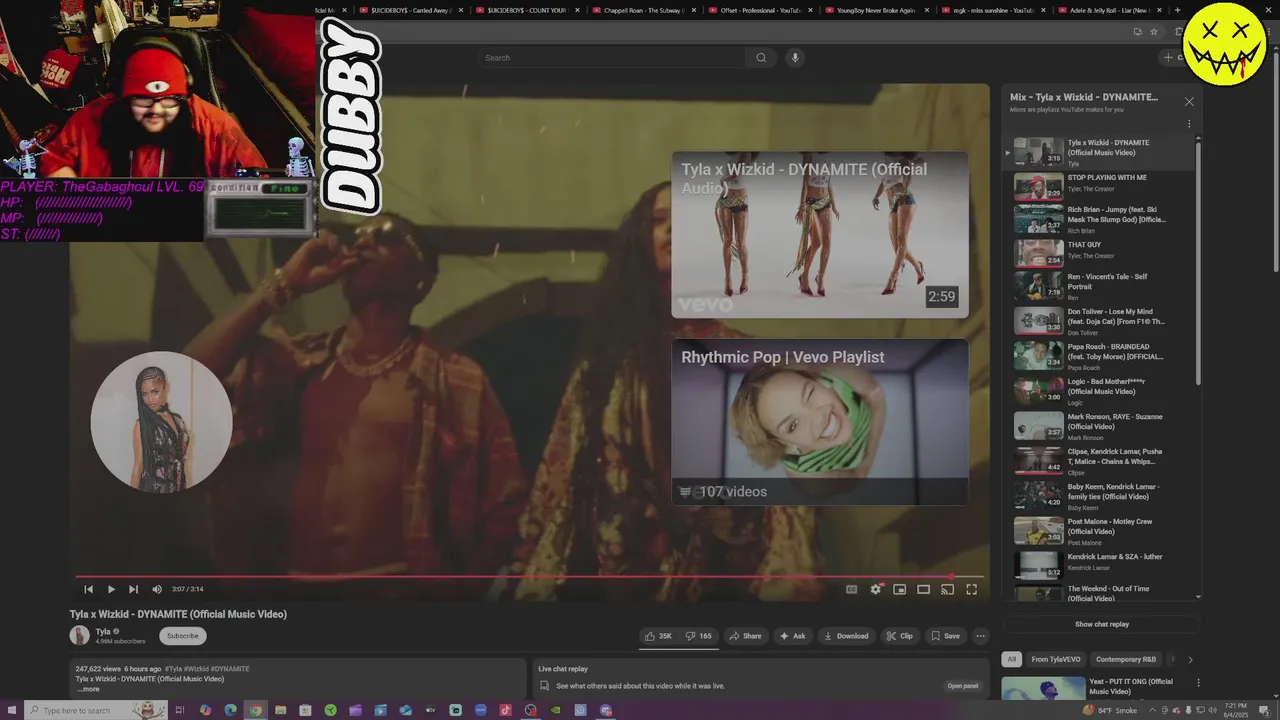Switch to YoungBoy Never Broke Again tab

click(x=877, y=10)
